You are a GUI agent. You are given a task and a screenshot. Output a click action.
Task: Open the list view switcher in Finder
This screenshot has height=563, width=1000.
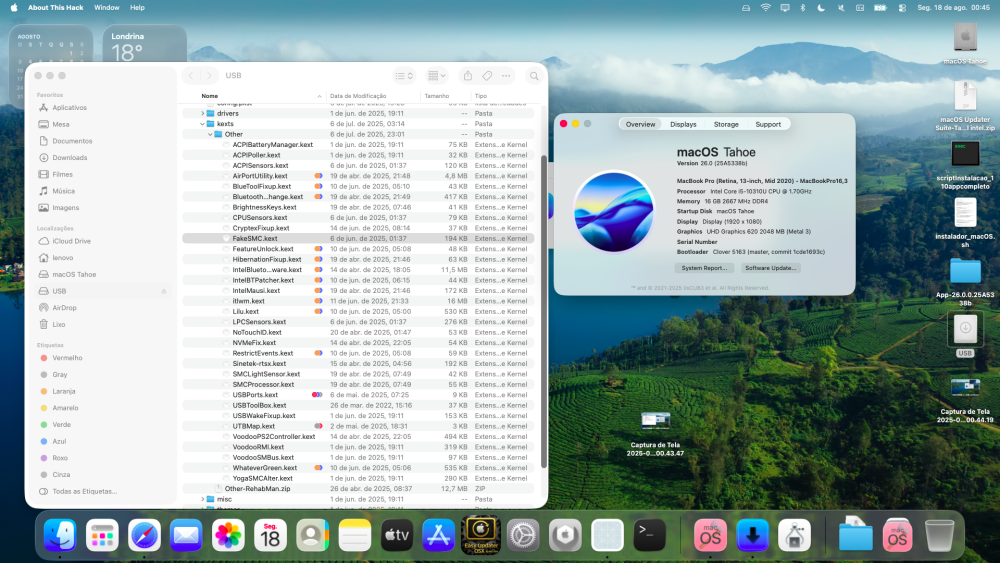click(404, 75)
